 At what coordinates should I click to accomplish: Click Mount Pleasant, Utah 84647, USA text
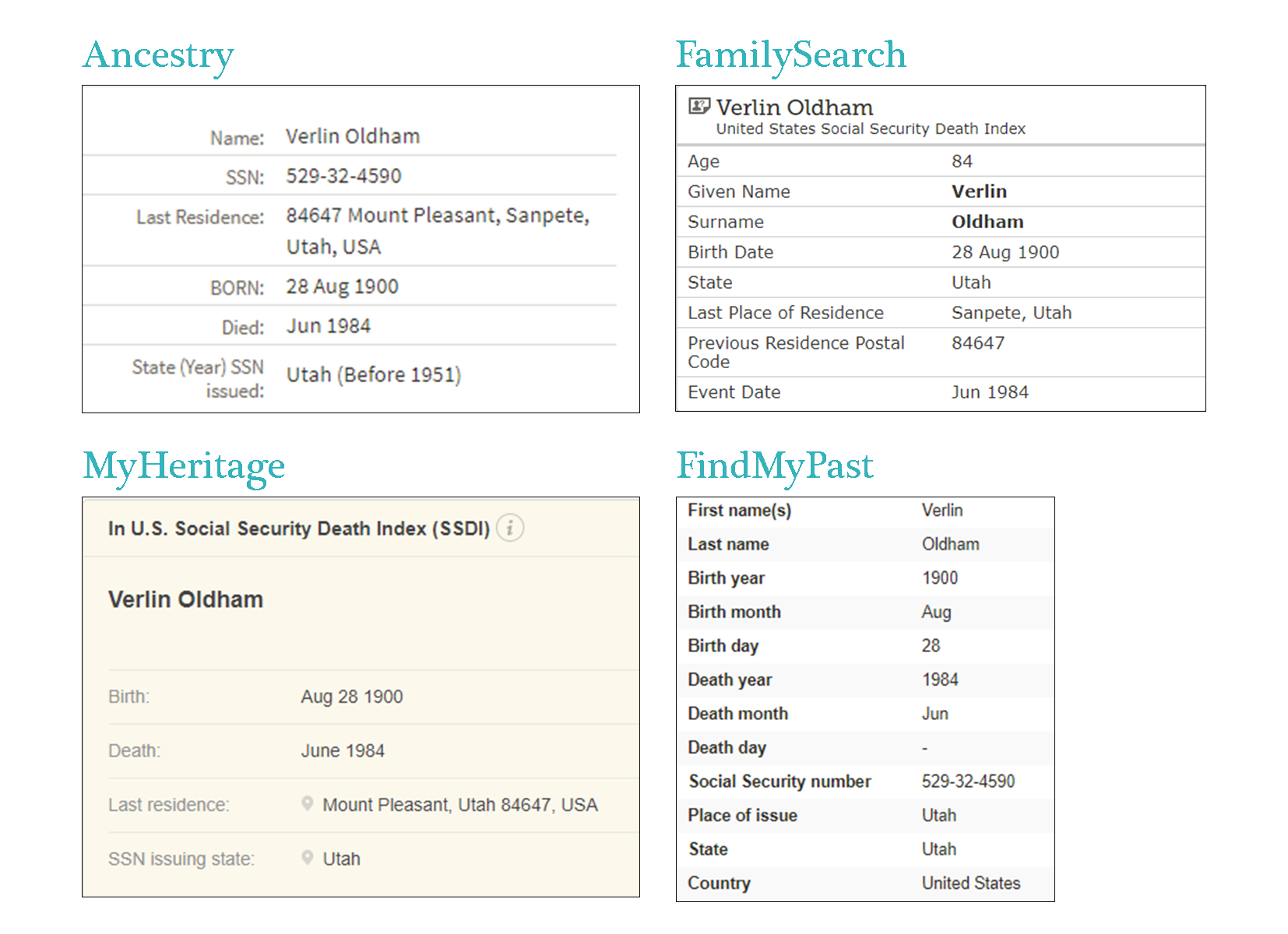pyautogui.click(x=460, y=805)
